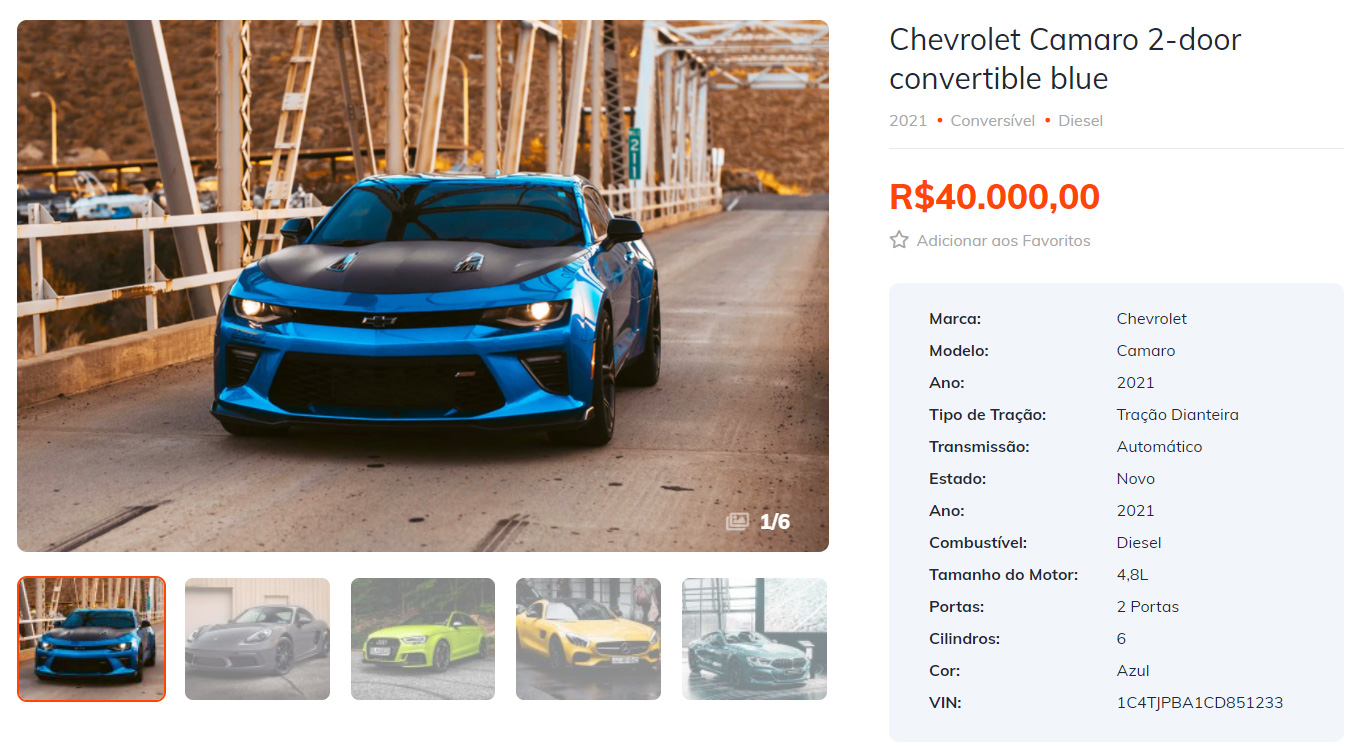Select the dark green BMW thumbnail

[x=754, y=639]
